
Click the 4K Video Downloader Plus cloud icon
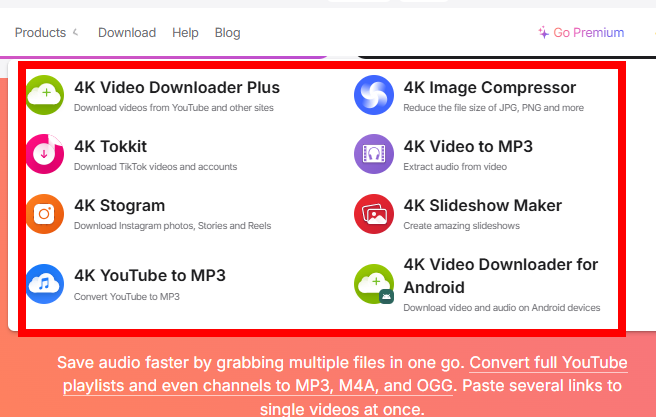45,95
